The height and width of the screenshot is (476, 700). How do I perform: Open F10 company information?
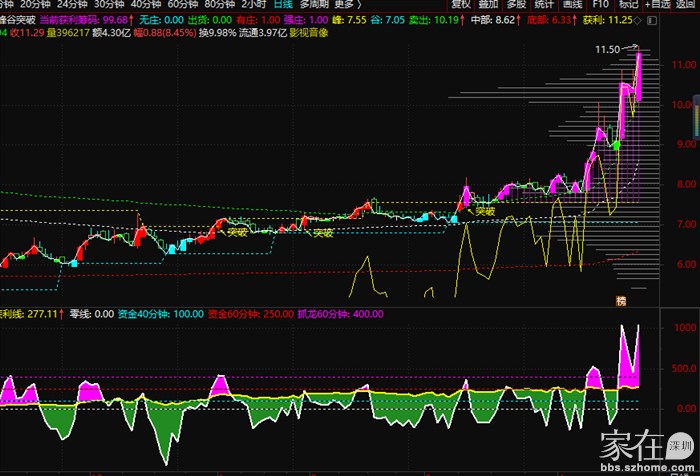pyautogui.click(x=597, y=5)
